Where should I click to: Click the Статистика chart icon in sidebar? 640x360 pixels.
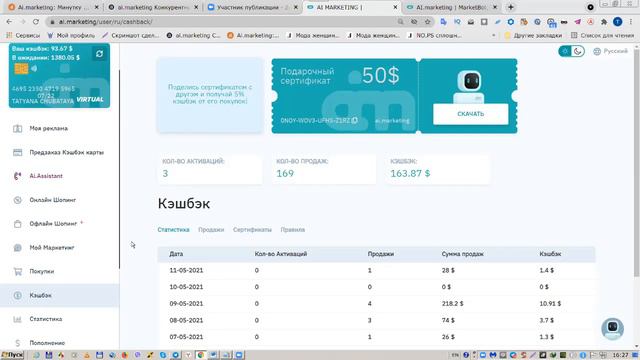point(18,319)
